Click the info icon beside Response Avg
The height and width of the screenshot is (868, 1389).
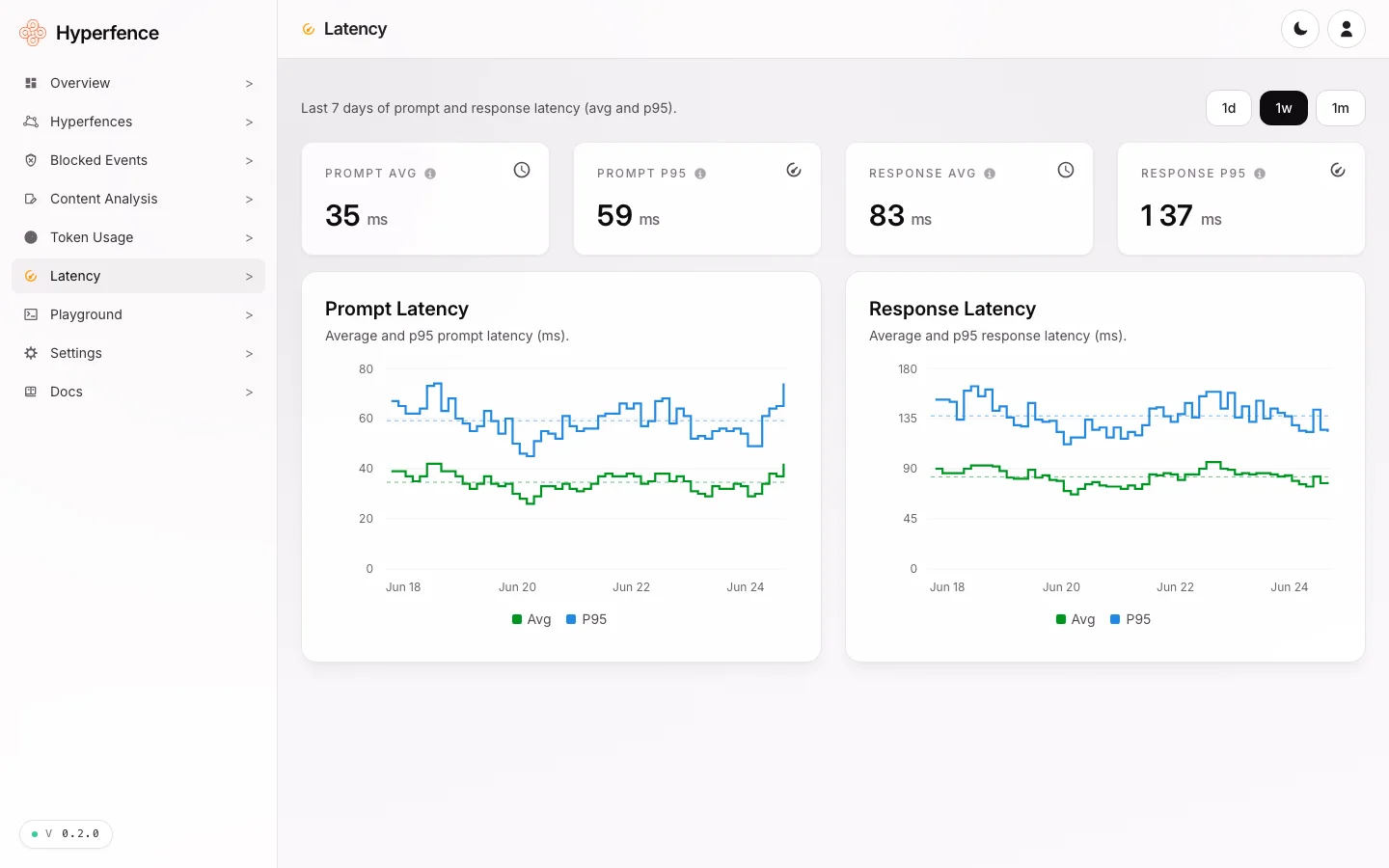pos(990,174)
